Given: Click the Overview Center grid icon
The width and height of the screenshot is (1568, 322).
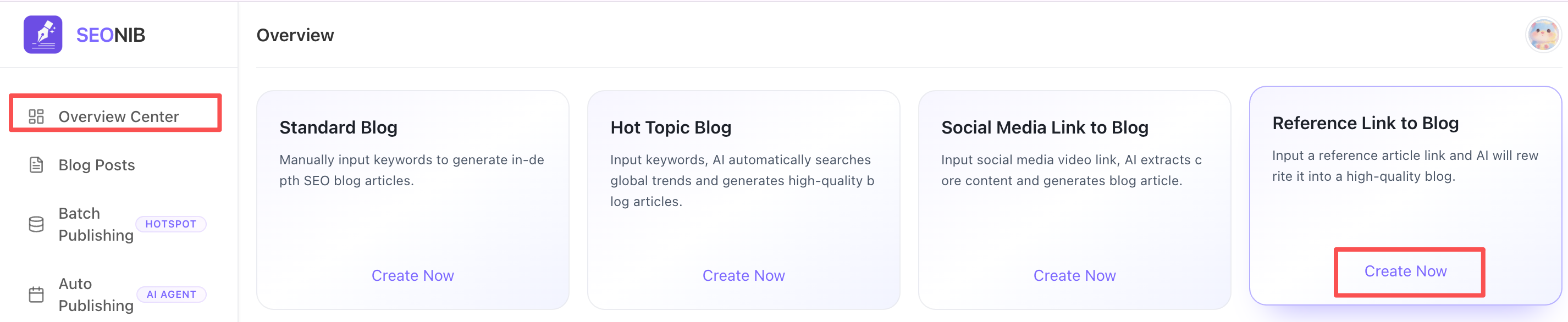Looking at the screenshot, I should (36, 116).
